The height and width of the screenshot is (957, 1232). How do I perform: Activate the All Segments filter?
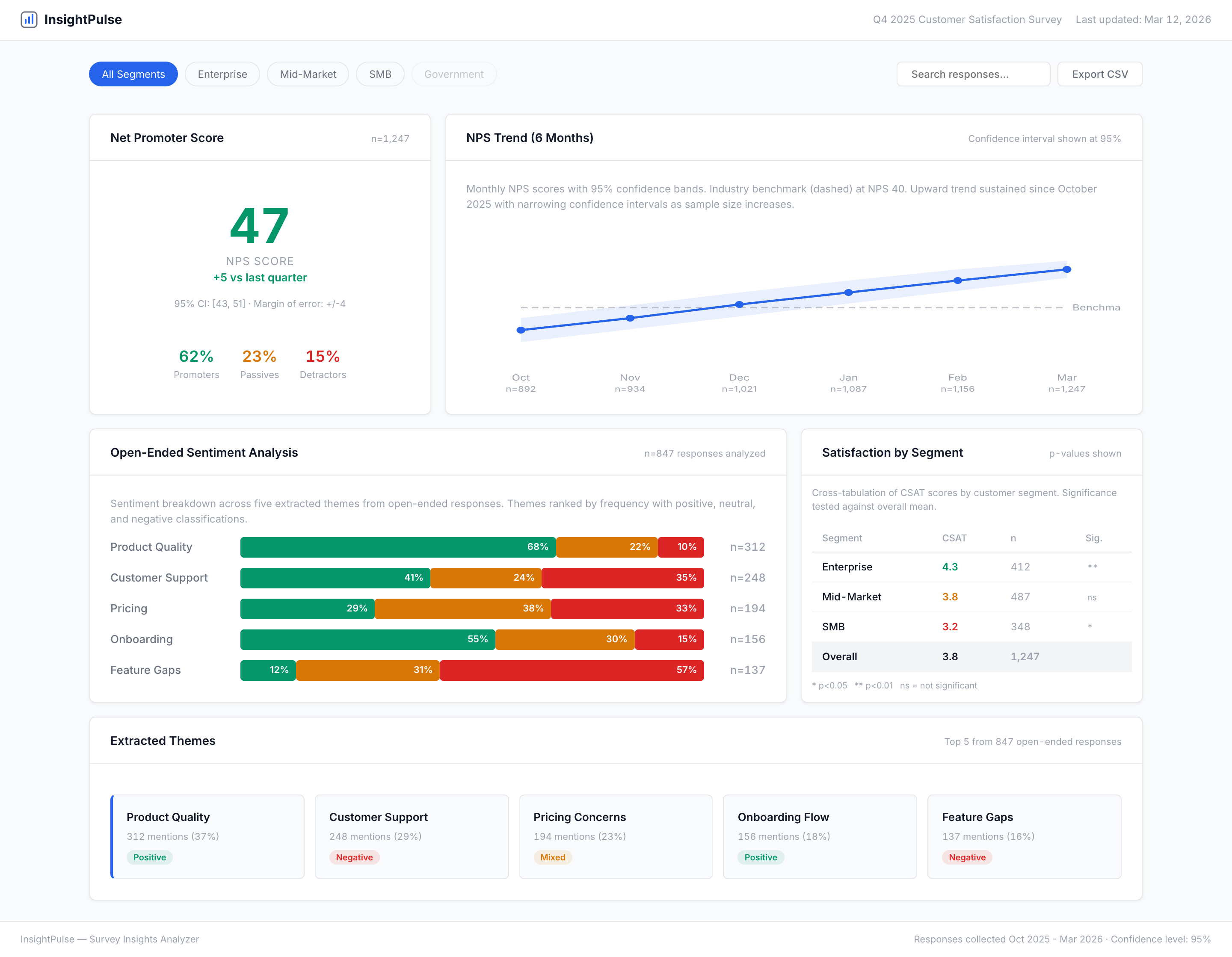pos(133,74)
